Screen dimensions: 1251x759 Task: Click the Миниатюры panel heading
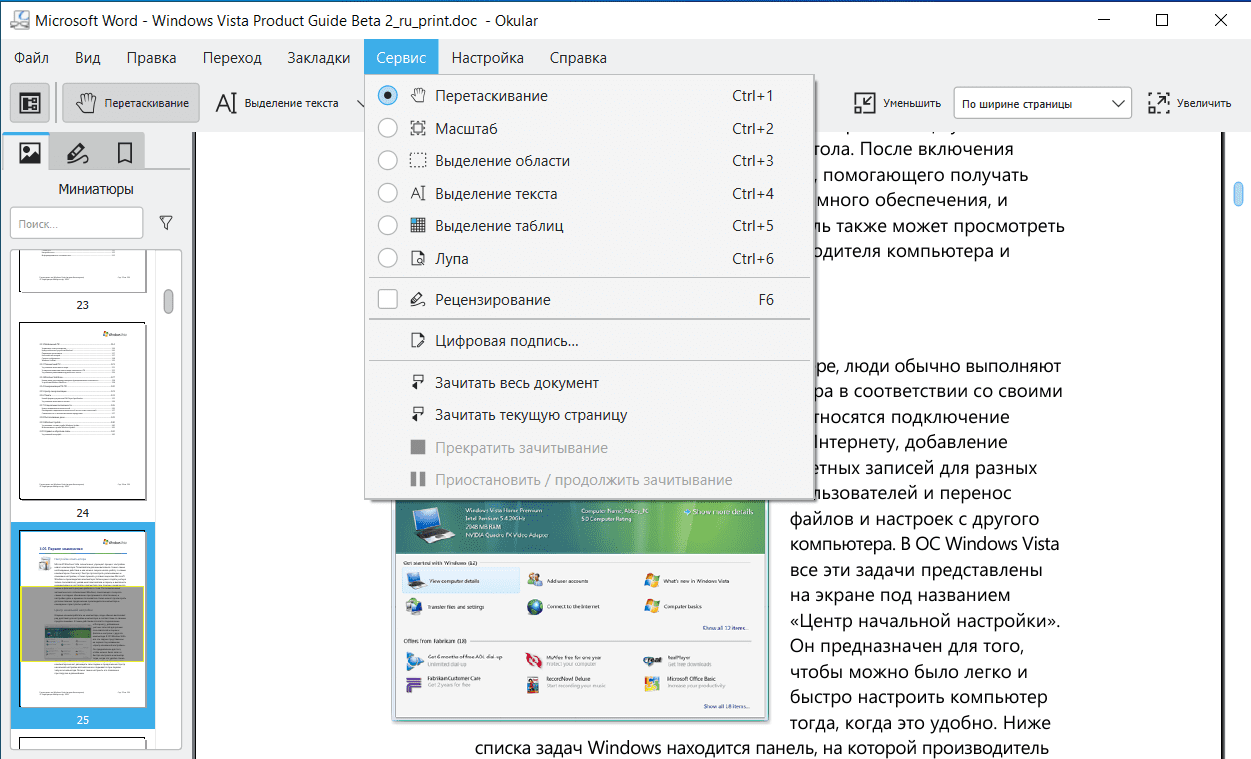tap(96, 188)
